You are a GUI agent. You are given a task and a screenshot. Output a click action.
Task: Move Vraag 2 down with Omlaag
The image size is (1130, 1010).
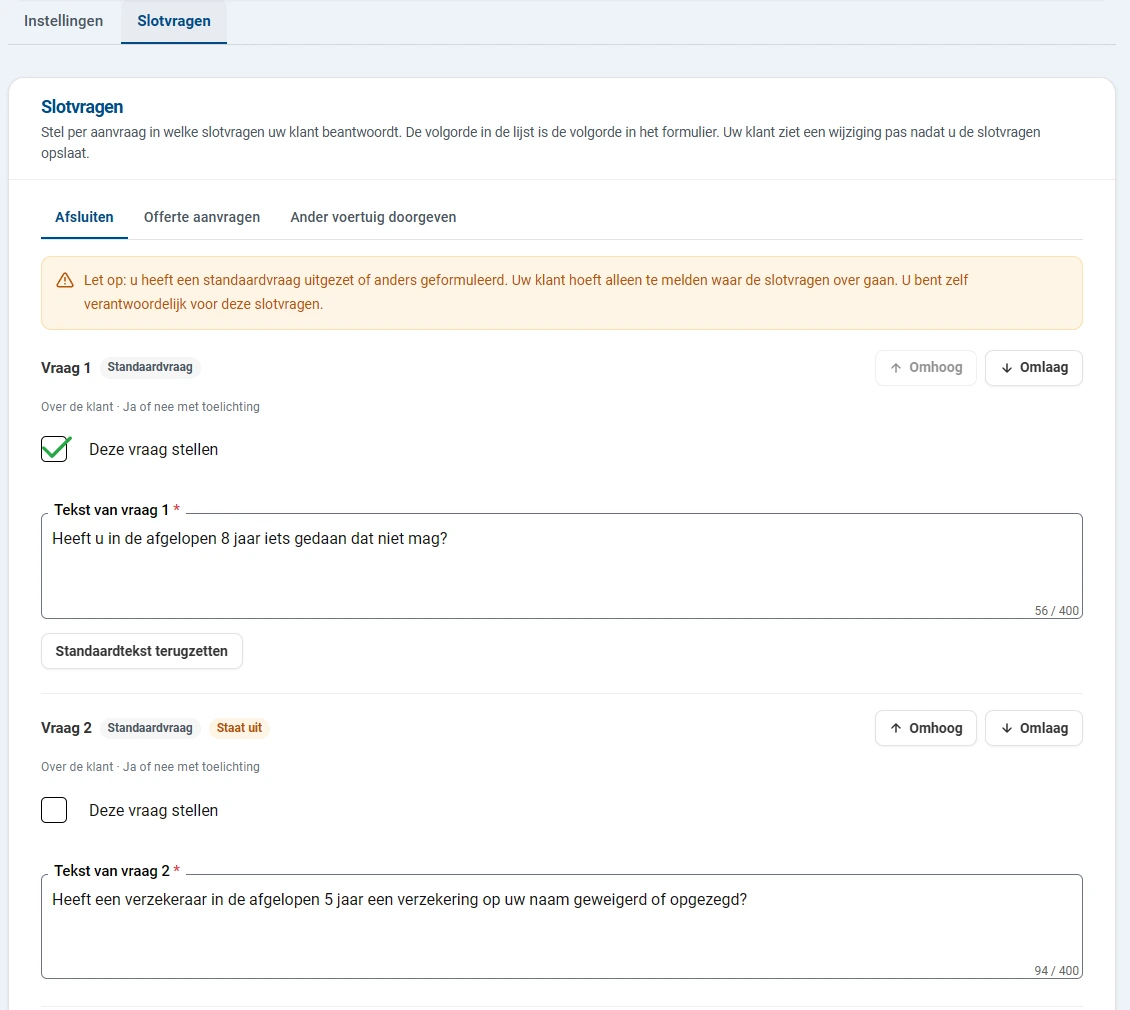coord(1033,728)
